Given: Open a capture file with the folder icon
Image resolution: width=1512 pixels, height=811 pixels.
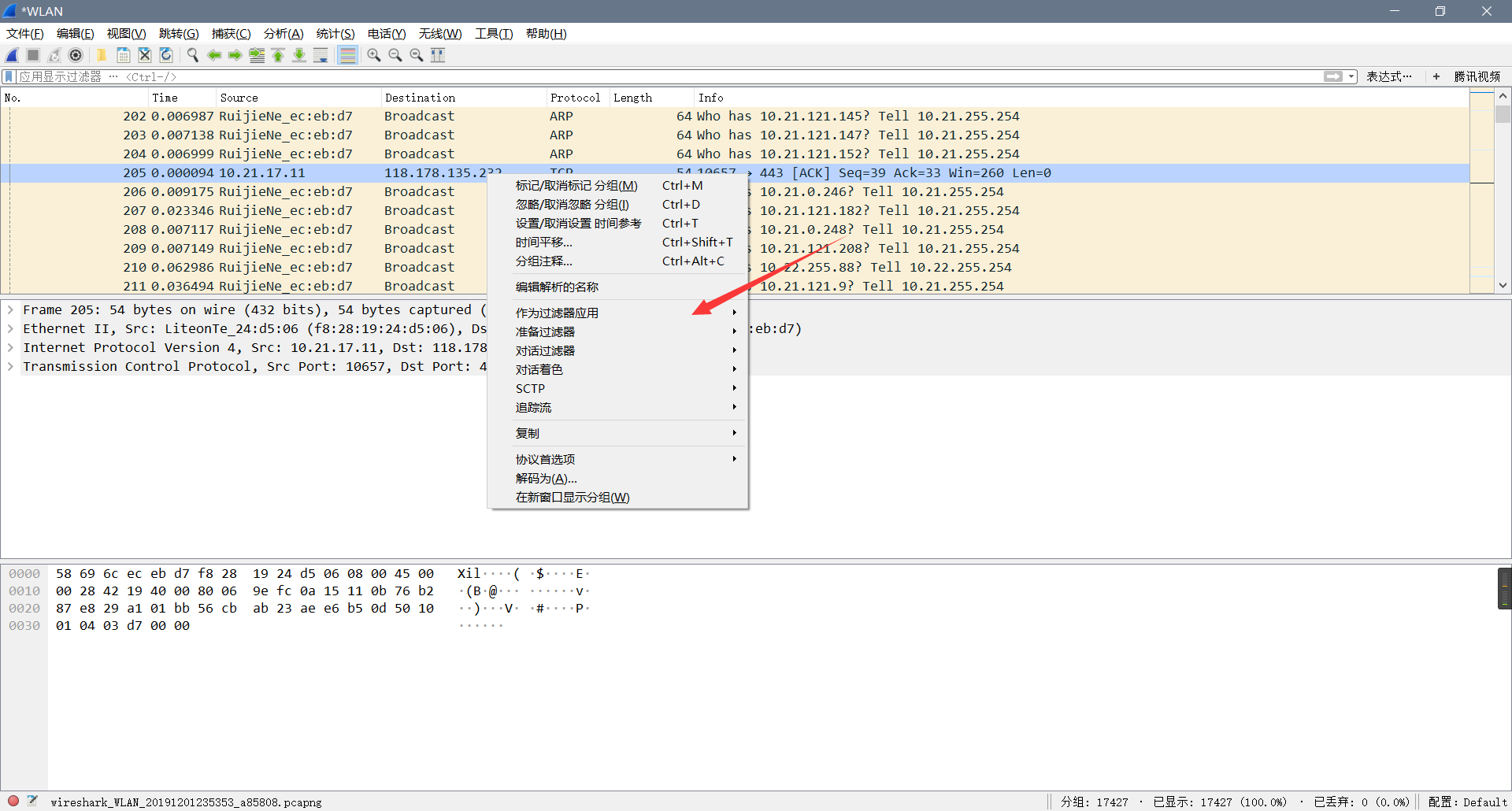Looking at the screenshot, I should [102, 55].
